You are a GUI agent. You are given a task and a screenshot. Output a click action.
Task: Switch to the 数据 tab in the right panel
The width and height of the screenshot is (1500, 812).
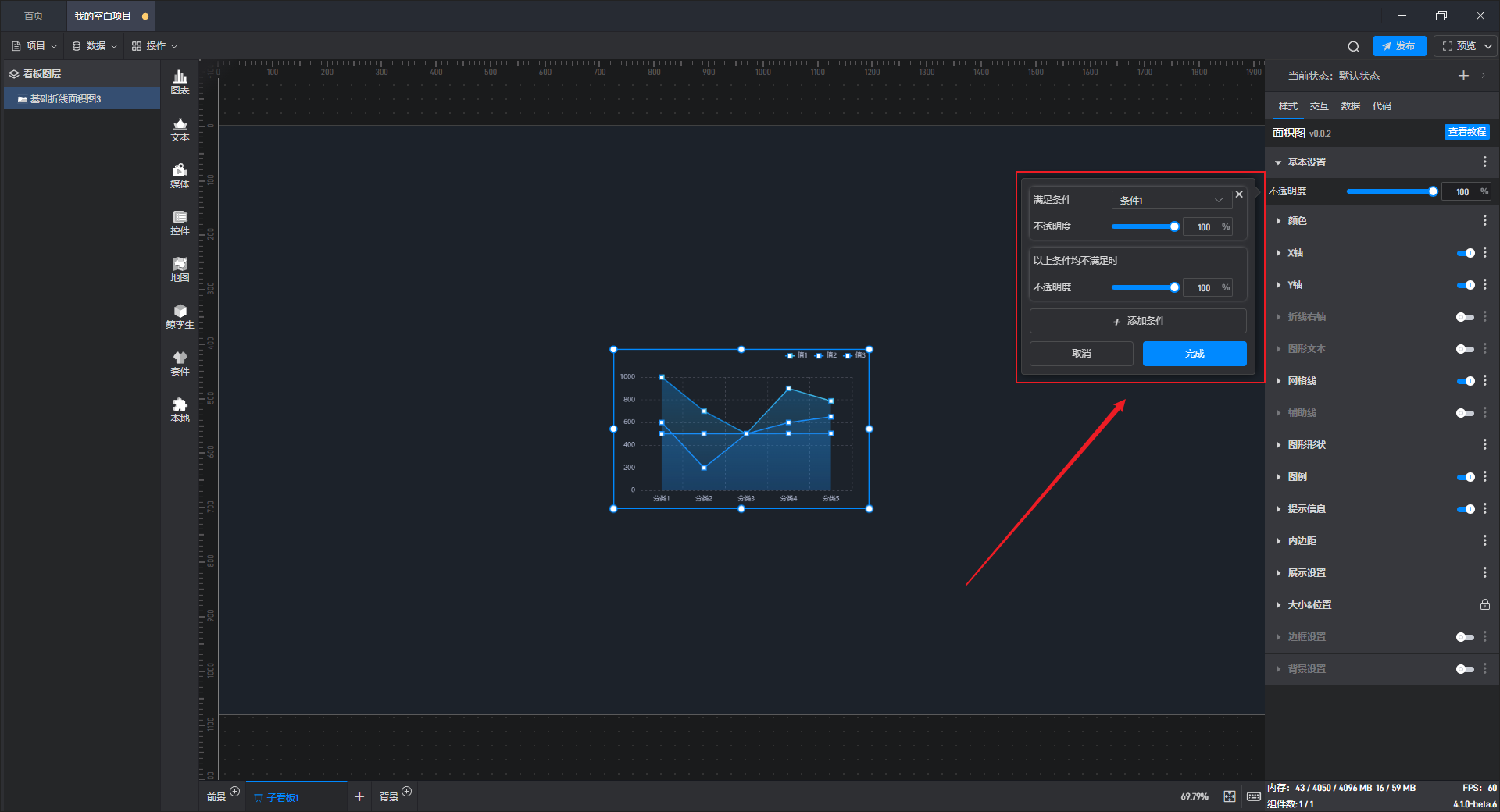point(1350,105)
